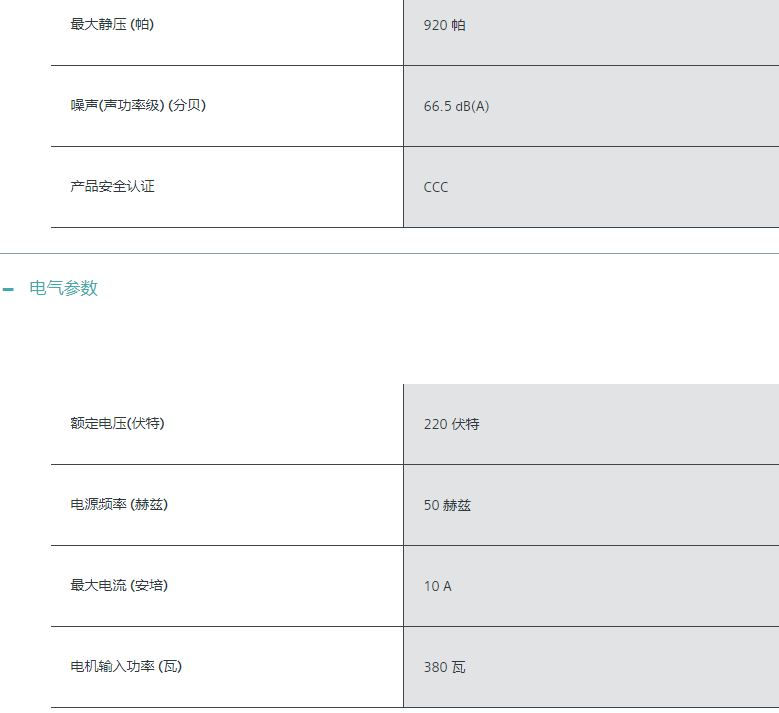
Task: Click the 50 赫兹 value cell
Action: tap(591, 505)
